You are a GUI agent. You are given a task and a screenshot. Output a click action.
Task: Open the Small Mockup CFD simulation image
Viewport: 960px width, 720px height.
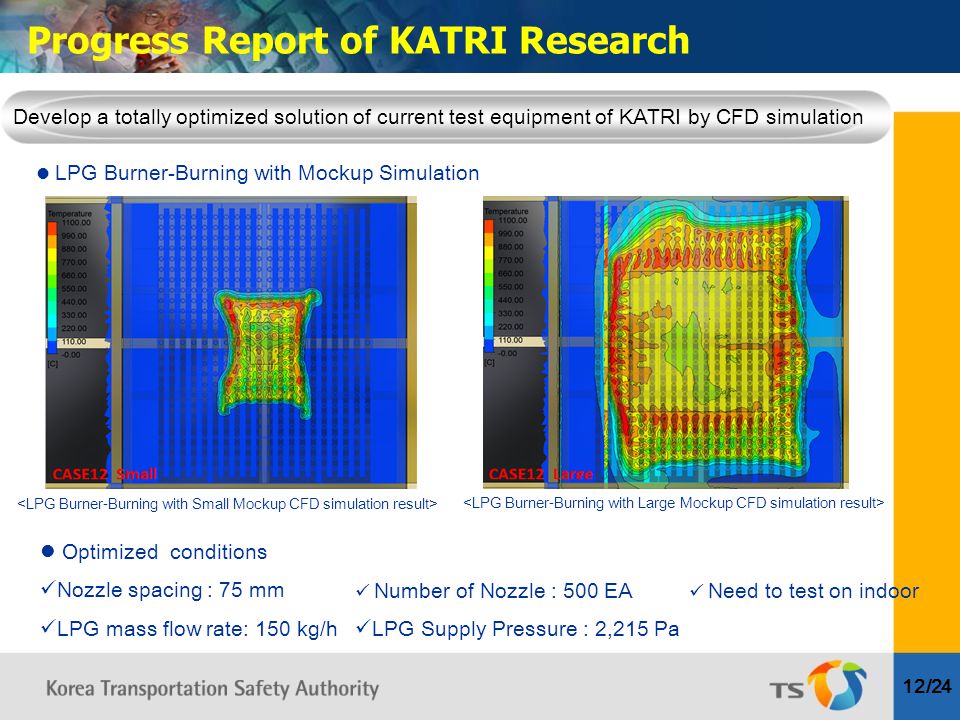coord(231,342)
